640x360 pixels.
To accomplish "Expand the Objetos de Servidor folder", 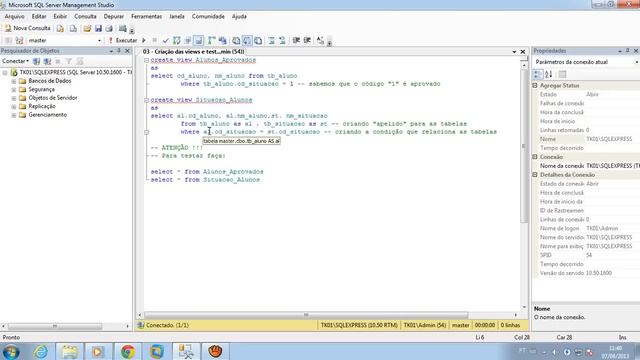I will pyautogui.click(x=13, y=98).
